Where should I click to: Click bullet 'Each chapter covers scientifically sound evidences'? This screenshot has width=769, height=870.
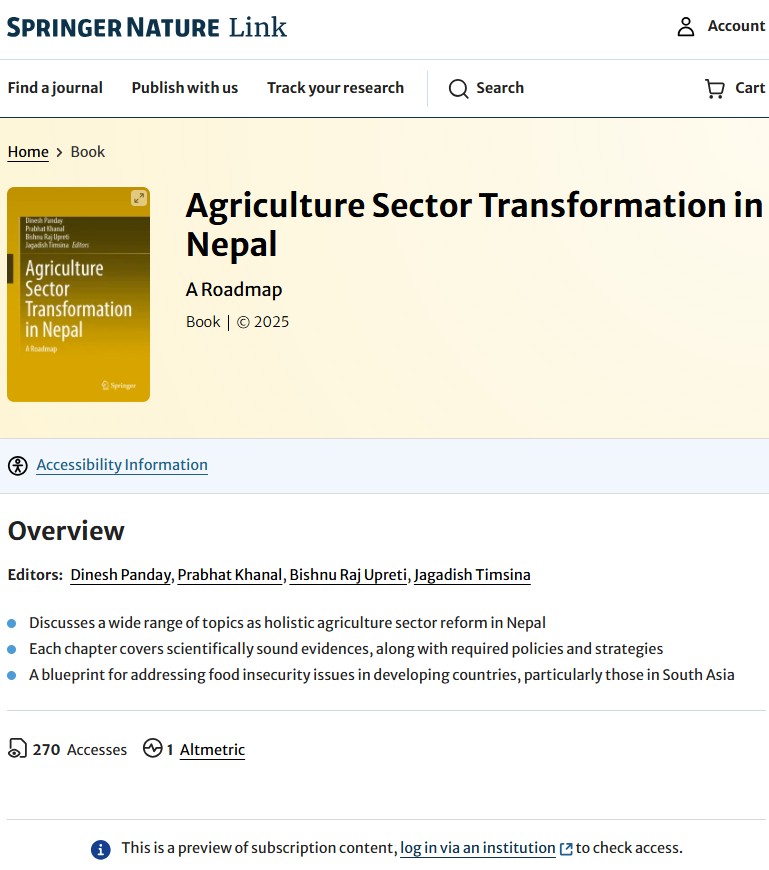[346, 649]
